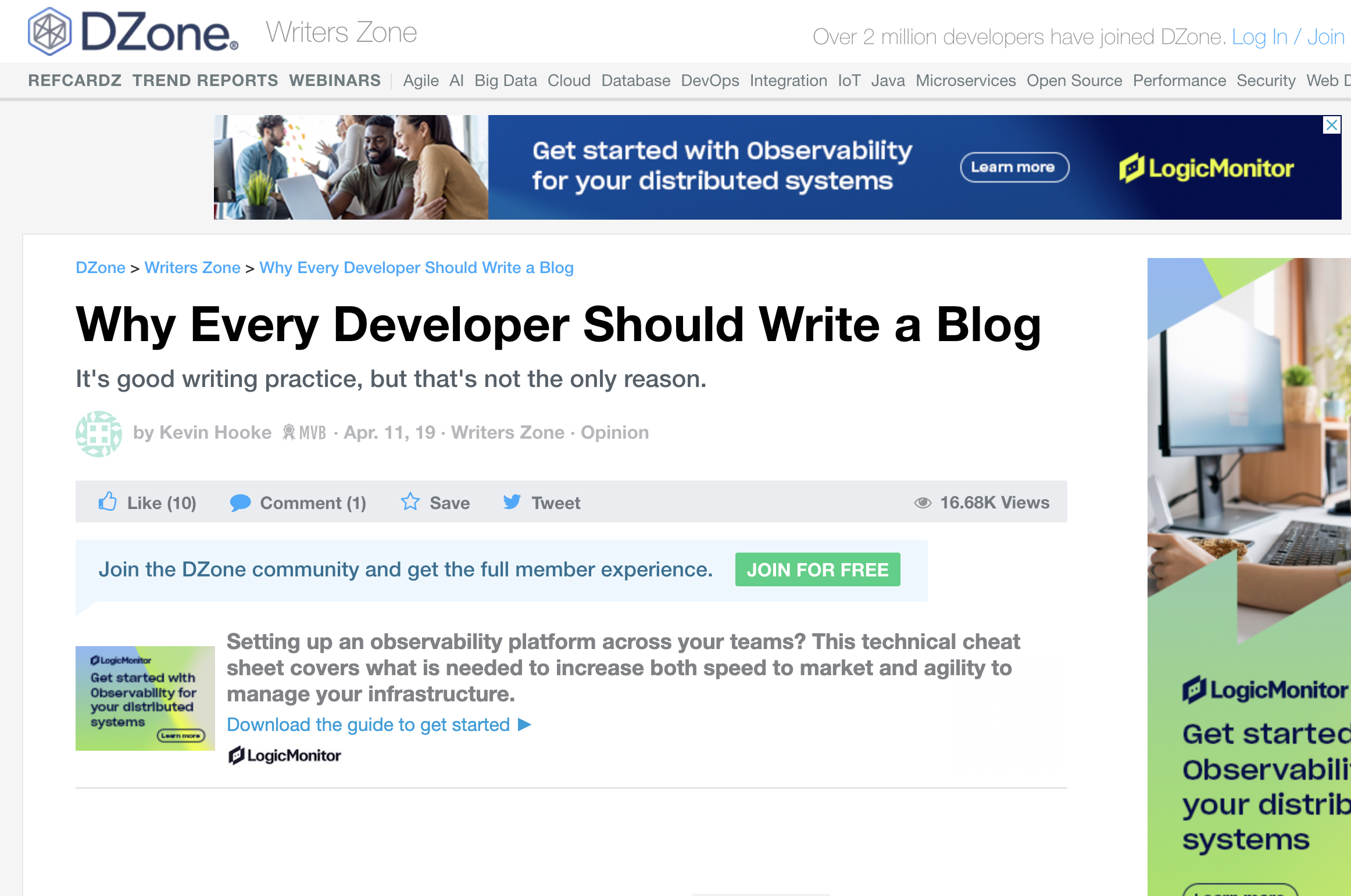Open the REFCARDZ menu

pos(75,80)
